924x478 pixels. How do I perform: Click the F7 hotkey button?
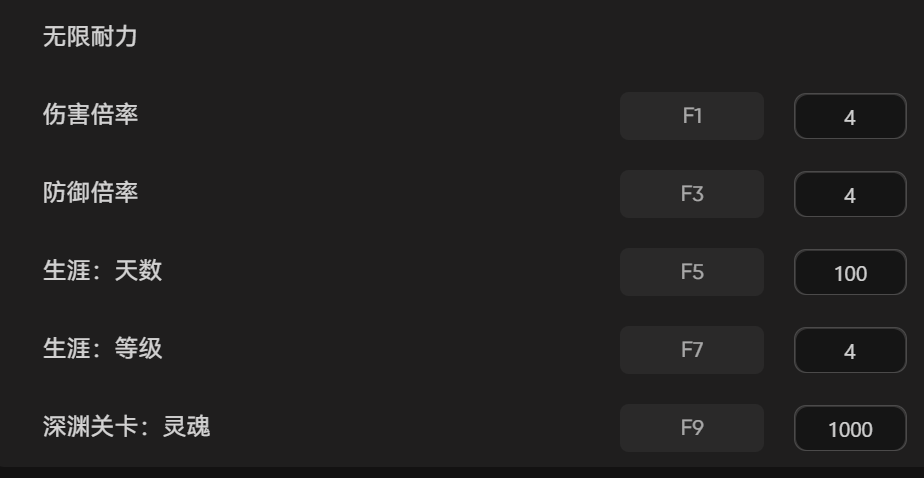[692, 350]
